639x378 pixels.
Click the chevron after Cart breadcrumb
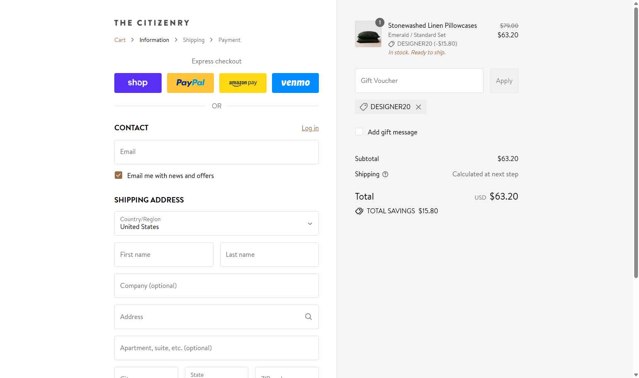pos(132,40)
